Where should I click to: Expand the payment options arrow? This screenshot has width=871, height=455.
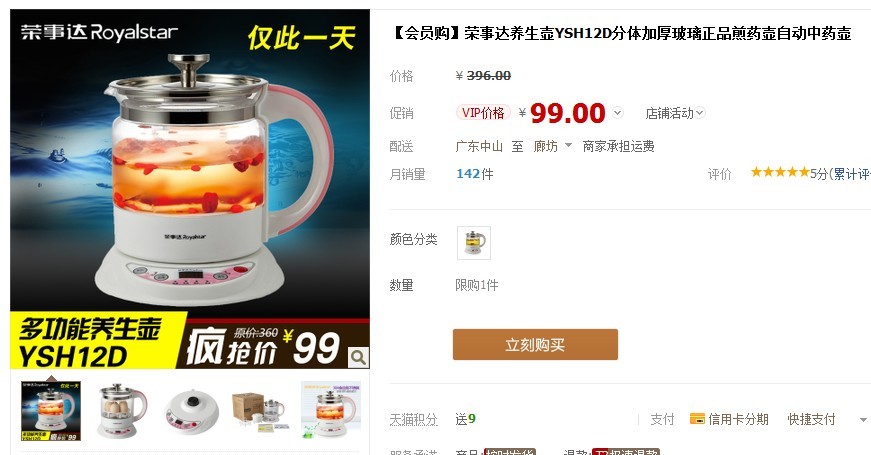click(x=864, y=420)
